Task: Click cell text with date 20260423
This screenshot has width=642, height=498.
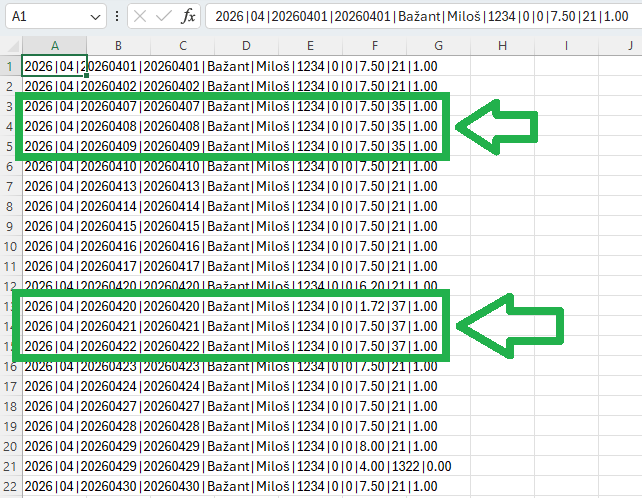Action: point(231,367)
